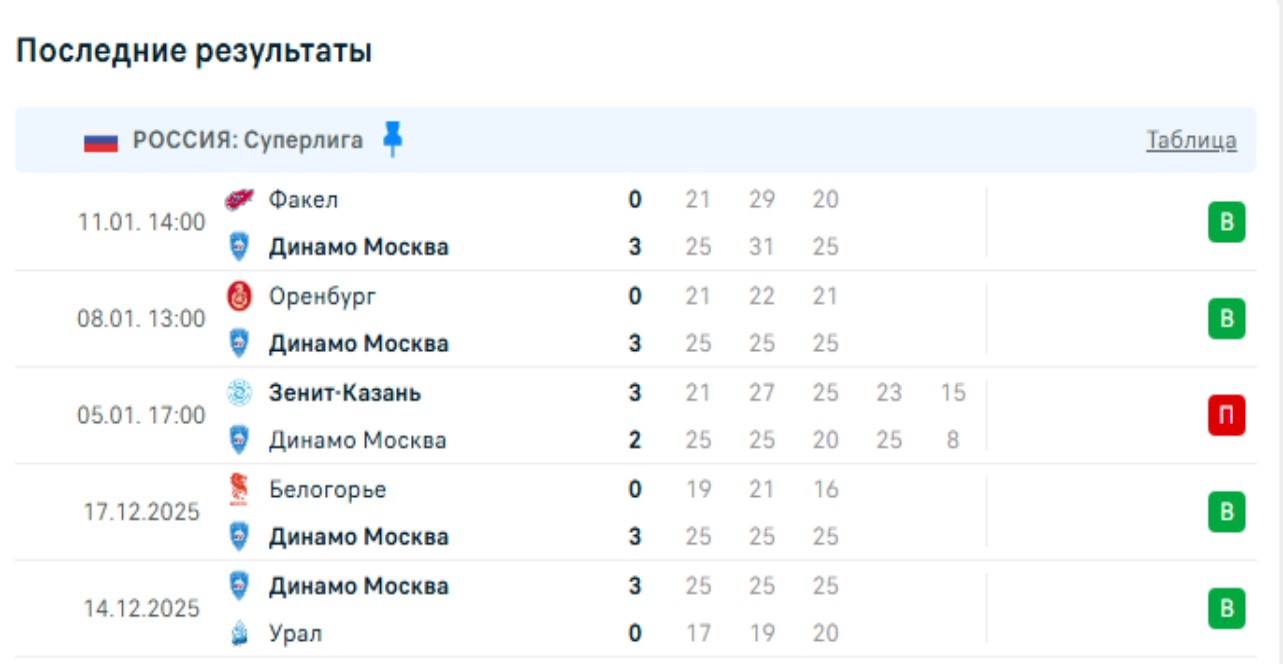The image size is (1283, 664).
Task: Click the Белогорье team logo
Action: pos(239,490)
